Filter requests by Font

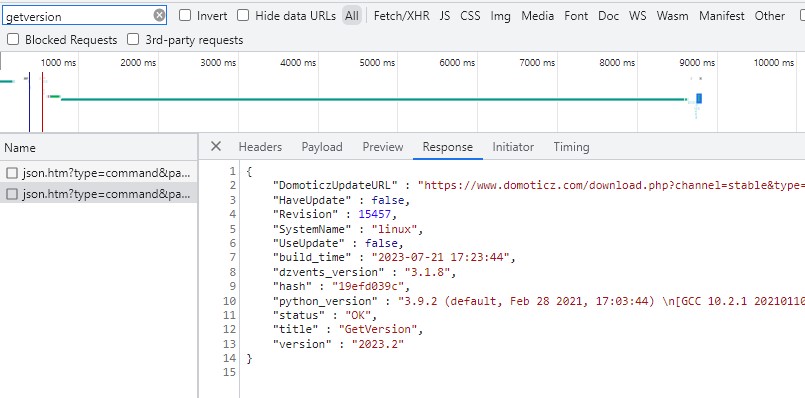click(x=576, y=16)
